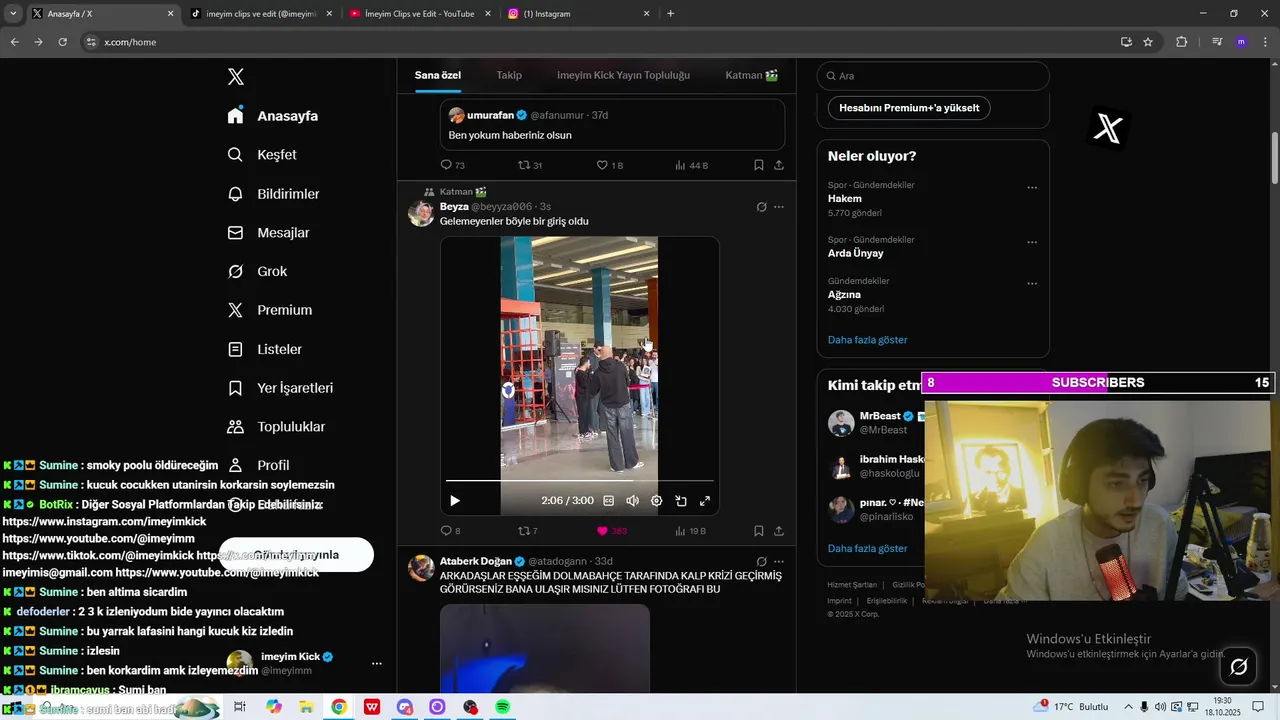Open options for the Hakem trend
The image size is (1280, 720).
pyautogui.click(x=1032, y=188)
